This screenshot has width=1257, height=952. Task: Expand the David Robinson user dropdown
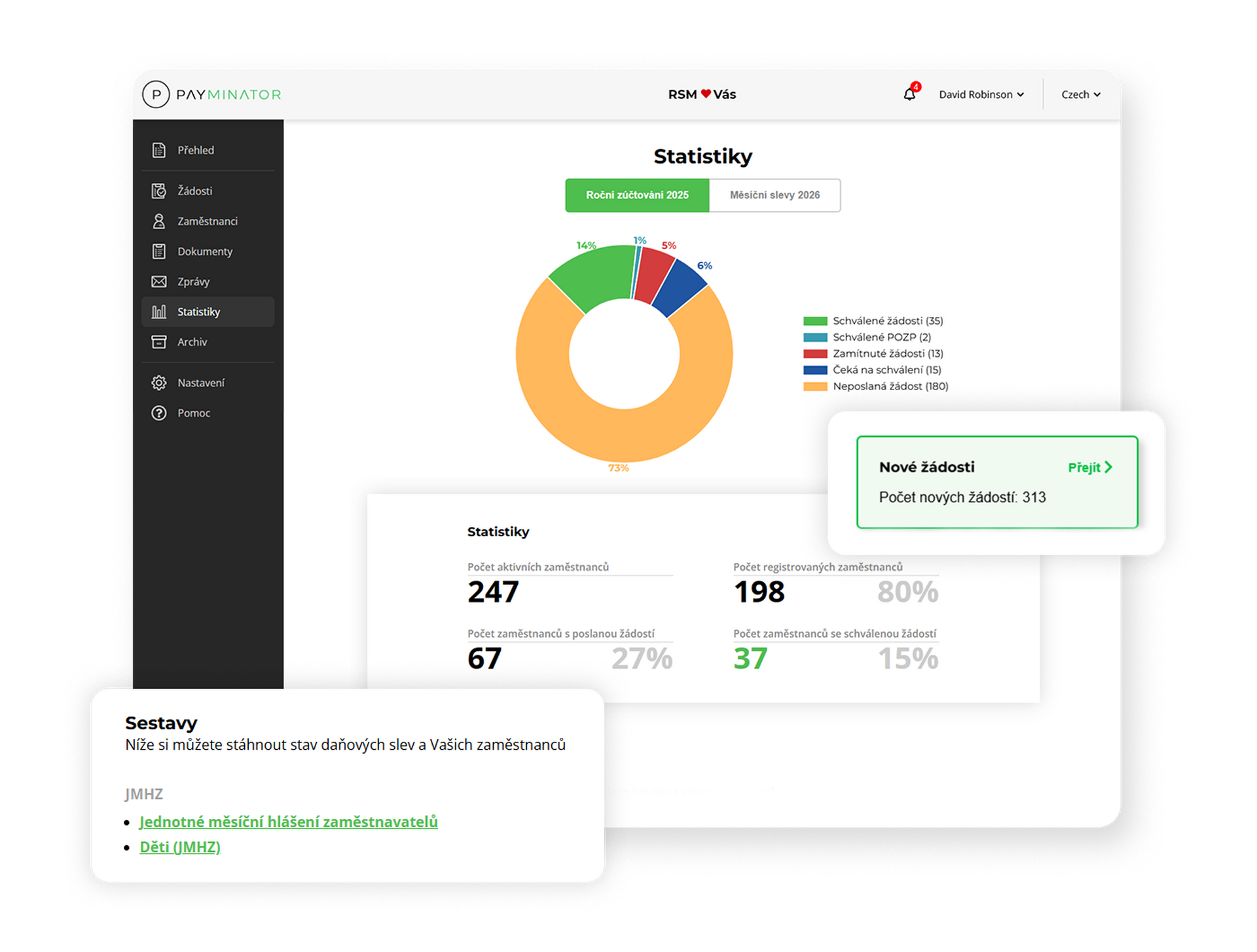[x=981, y=94]
